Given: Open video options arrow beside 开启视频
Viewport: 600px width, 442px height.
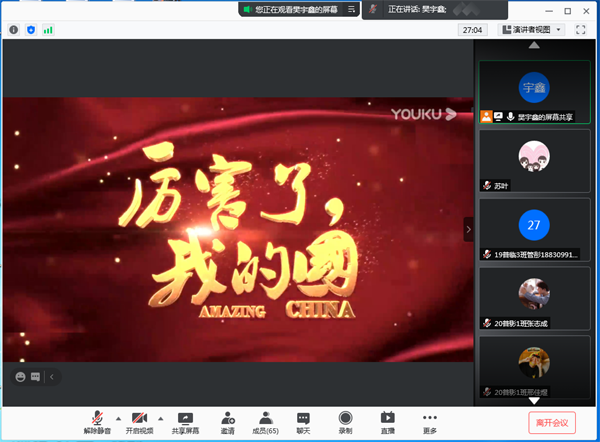Looking at the screenshot, I should [160, 418].
